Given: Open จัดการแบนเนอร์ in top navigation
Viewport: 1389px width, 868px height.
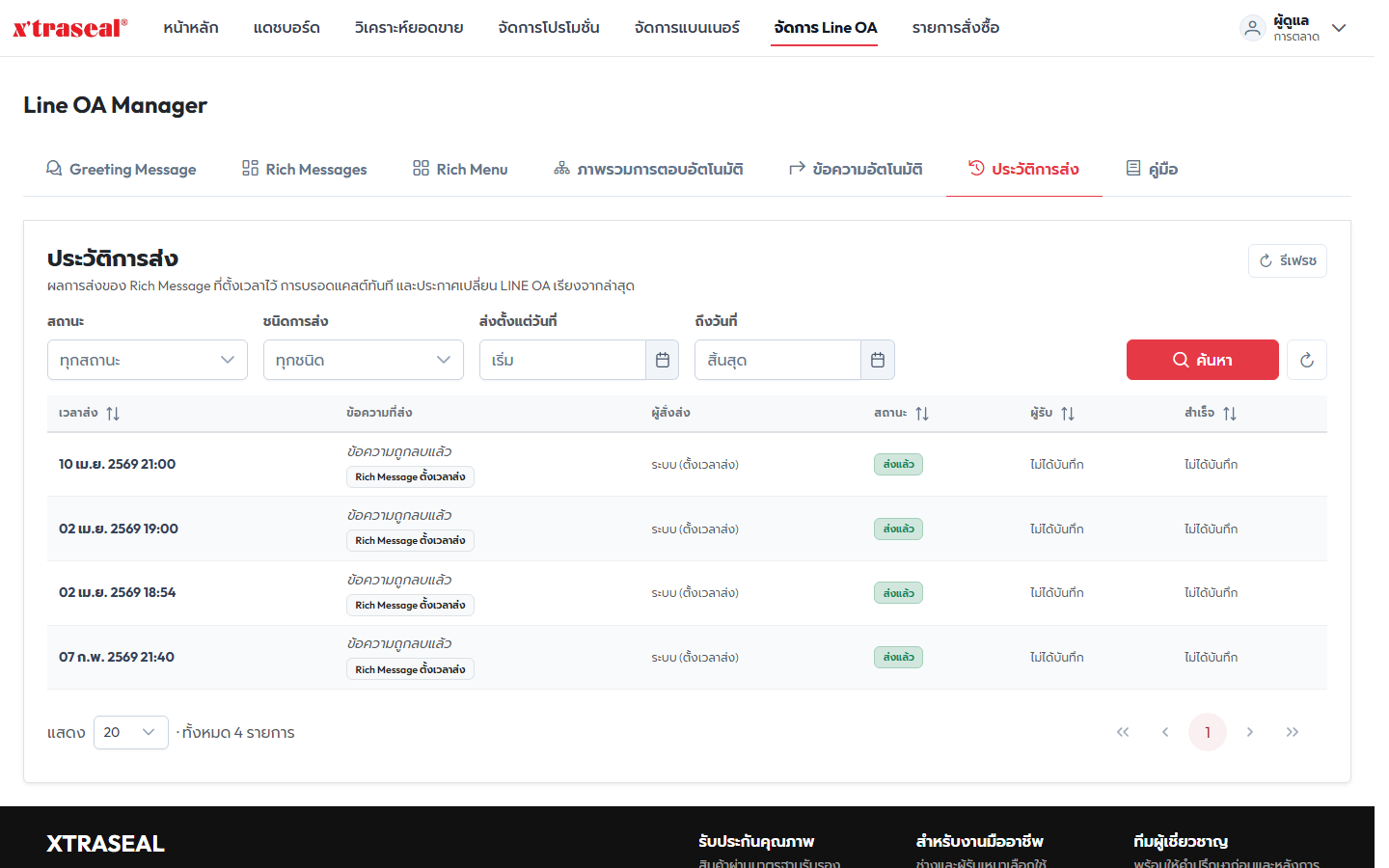Looking at the screenshot, I should (x=687, y=28).
